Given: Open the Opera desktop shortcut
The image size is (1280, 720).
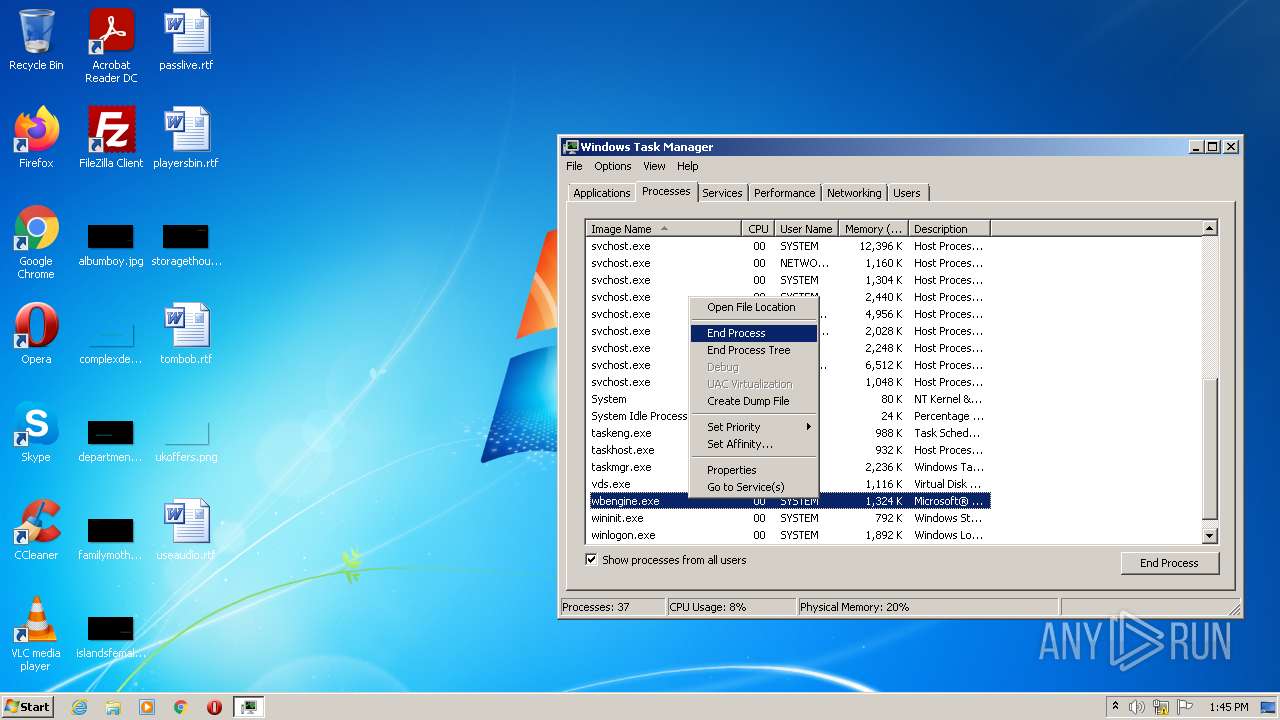Looking at the screenshot, I should (x=36, y=334).
